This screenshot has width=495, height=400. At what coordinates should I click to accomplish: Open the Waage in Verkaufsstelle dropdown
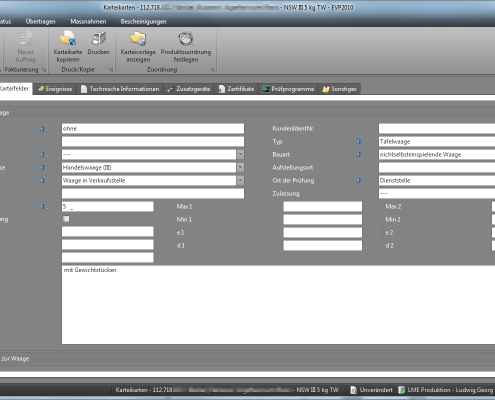(240, 180)
